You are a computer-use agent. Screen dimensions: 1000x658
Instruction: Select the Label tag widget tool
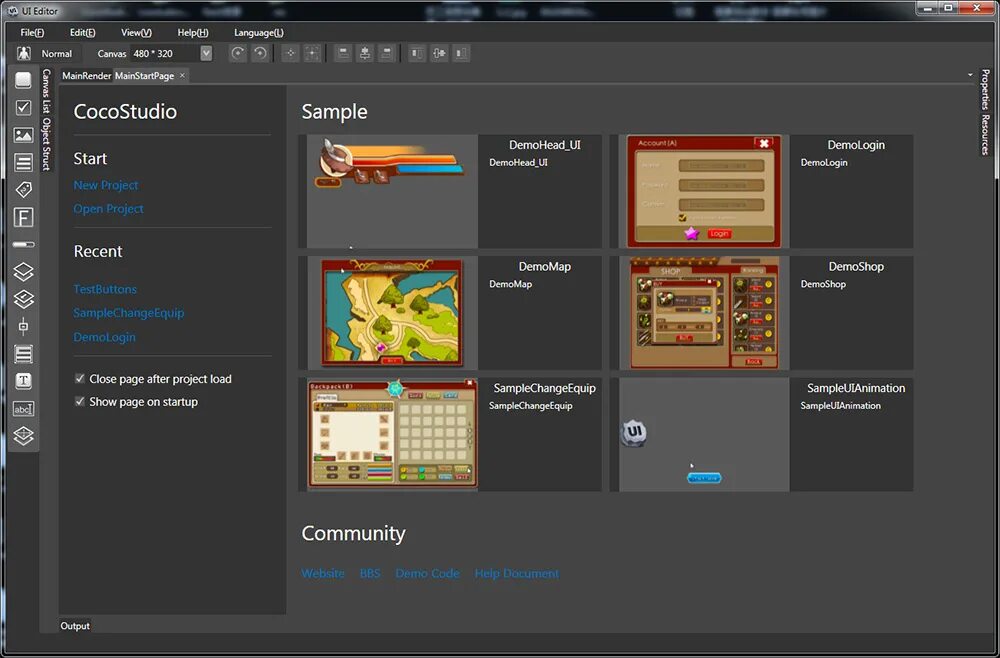point(24,189)
